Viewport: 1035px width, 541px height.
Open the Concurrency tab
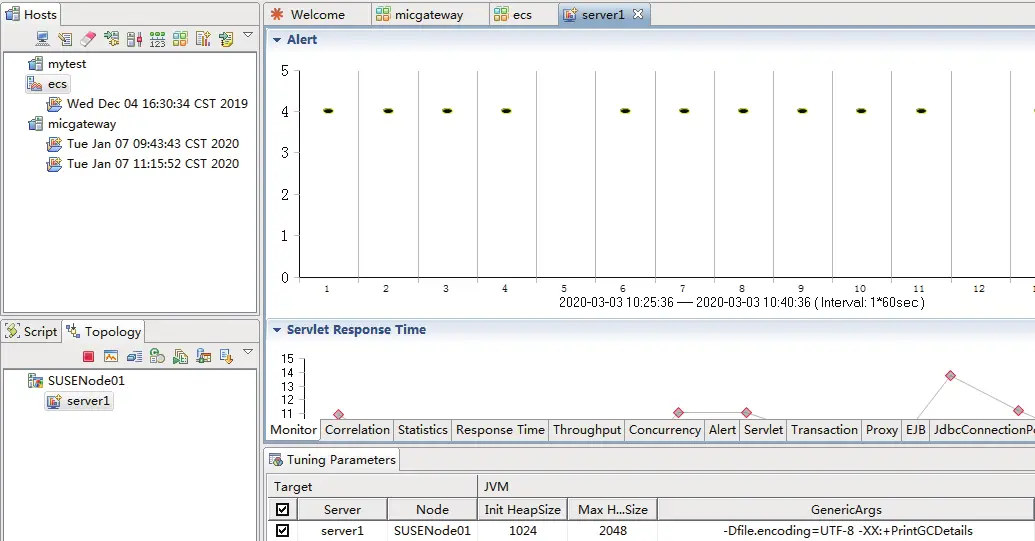(x=665, y=430)
